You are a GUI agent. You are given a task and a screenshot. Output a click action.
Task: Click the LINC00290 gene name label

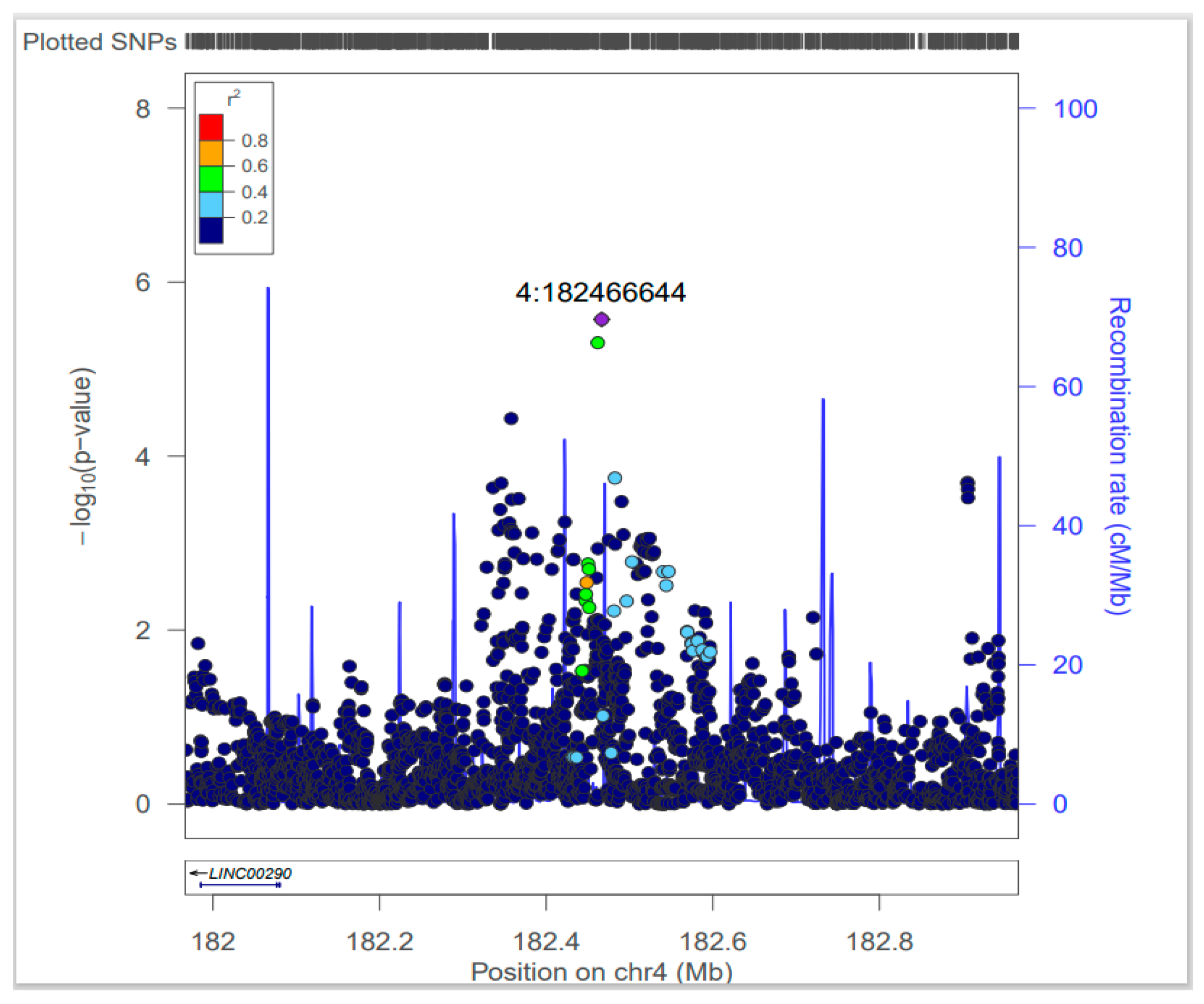click(250, 873)
